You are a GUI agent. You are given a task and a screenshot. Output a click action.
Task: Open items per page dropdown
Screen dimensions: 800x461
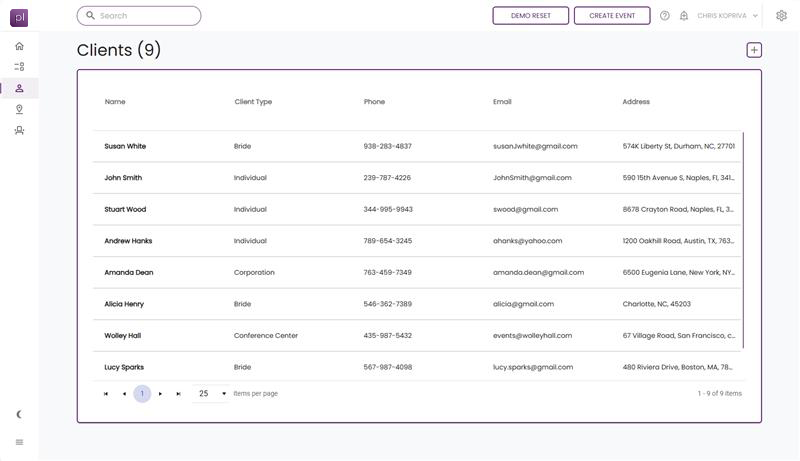coord(212,394)
